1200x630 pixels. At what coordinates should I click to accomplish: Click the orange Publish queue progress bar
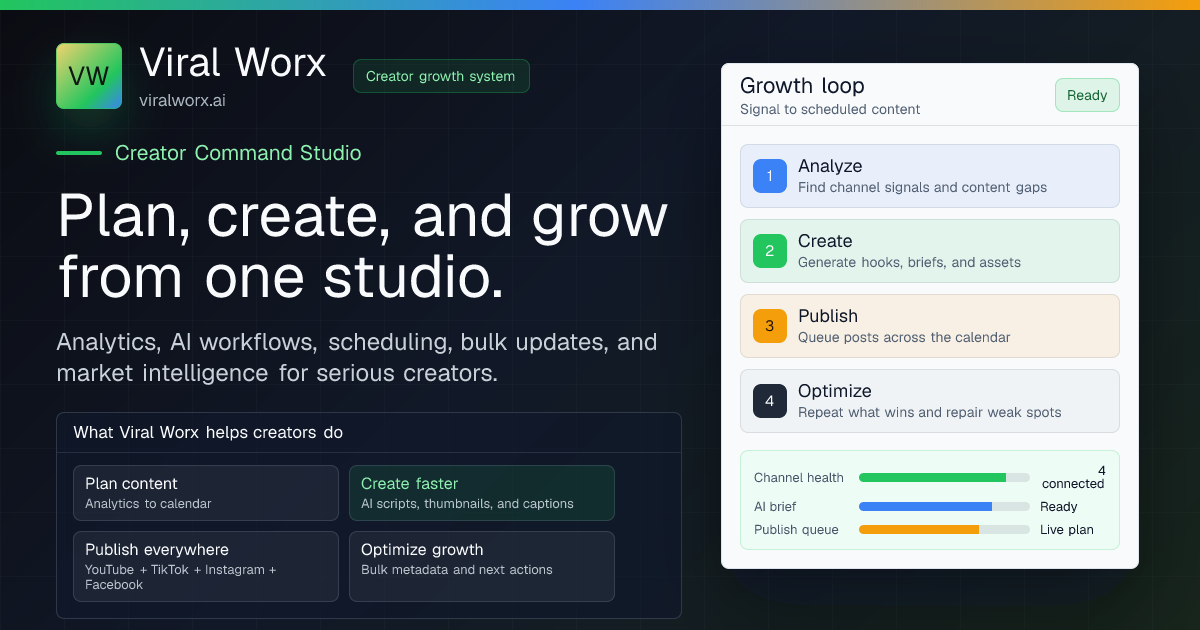944,529
